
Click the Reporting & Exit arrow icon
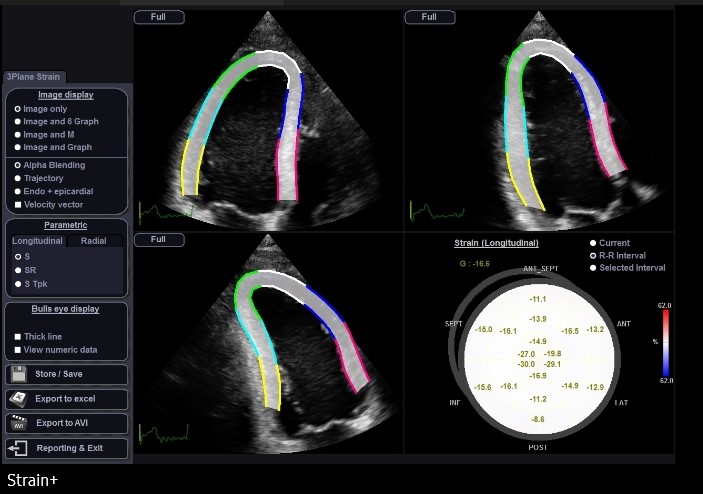pos(17,448)
